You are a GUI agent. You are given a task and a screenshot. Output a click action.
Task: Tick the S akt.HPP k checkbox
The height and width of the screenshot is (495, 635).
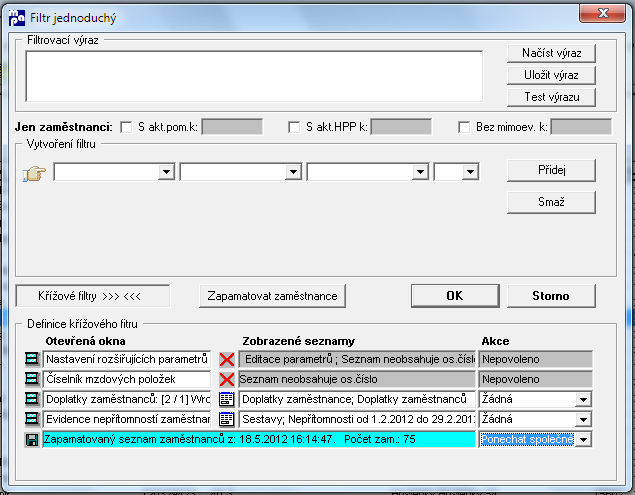294,127
